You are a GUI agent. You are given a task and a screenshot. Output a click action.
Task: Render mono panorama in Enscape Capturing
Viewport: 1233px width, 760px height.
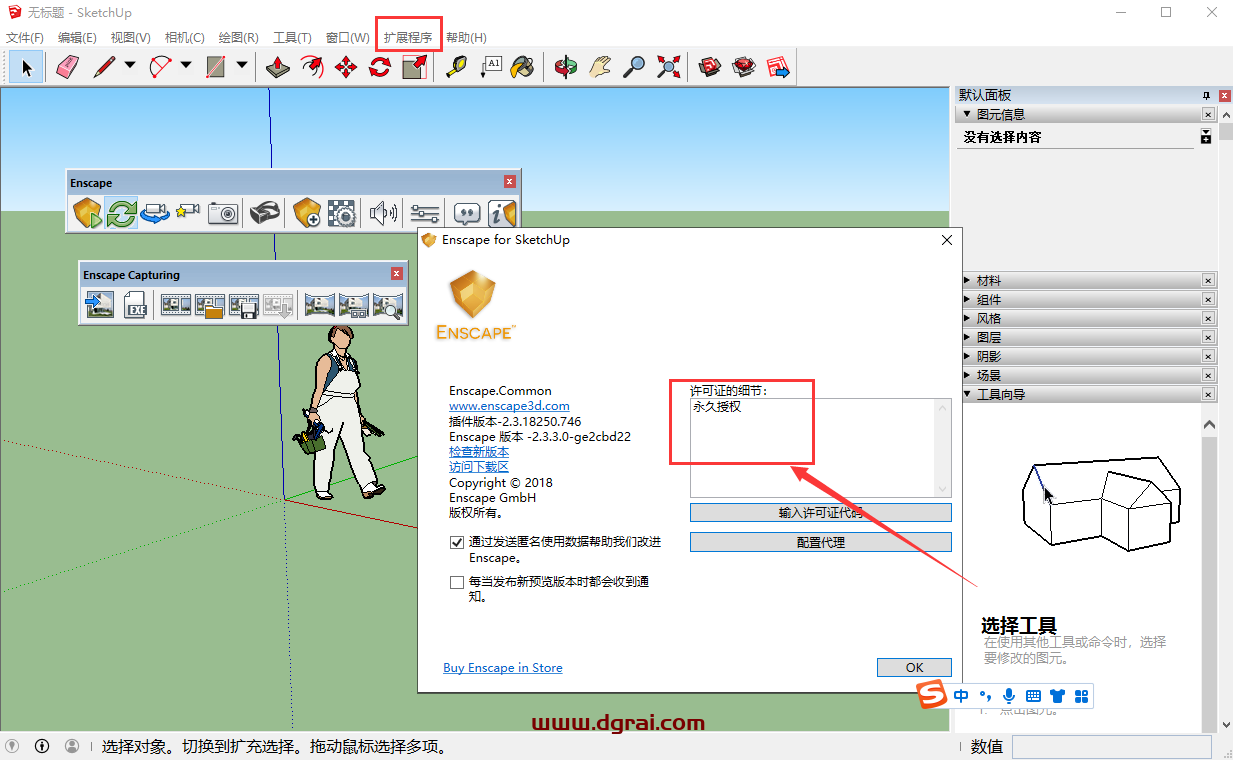tap(319, 305)
